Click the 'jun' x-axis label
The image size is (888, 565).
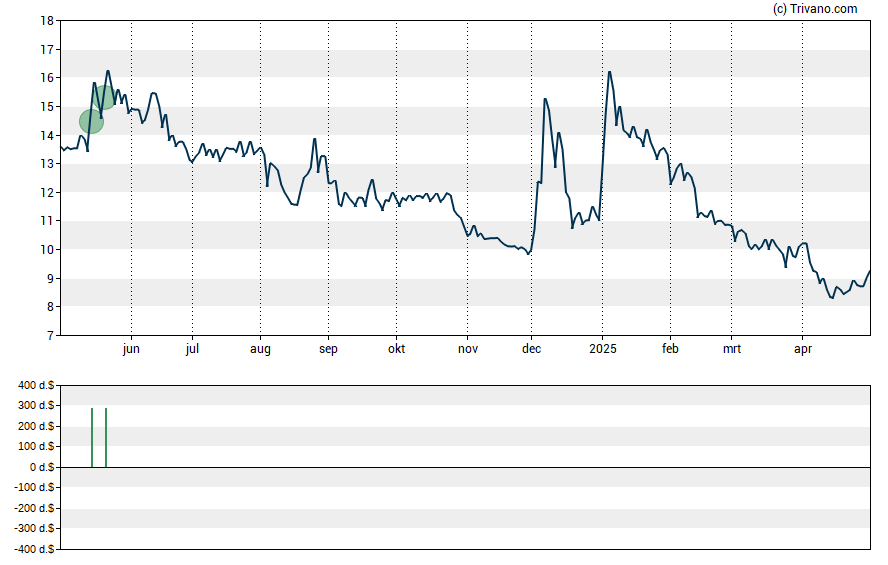131,349
